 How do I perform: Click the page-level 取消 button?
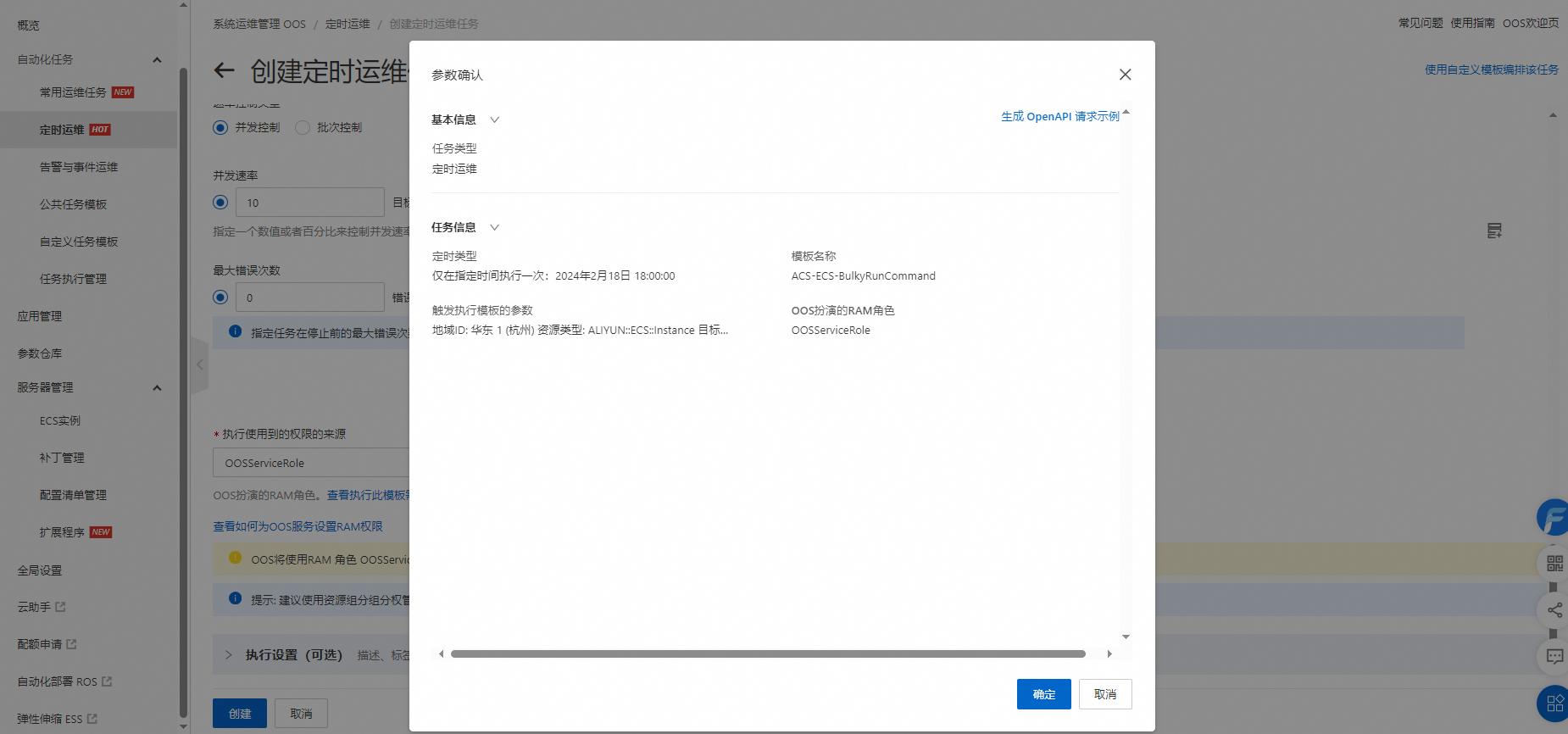[301, 714]
